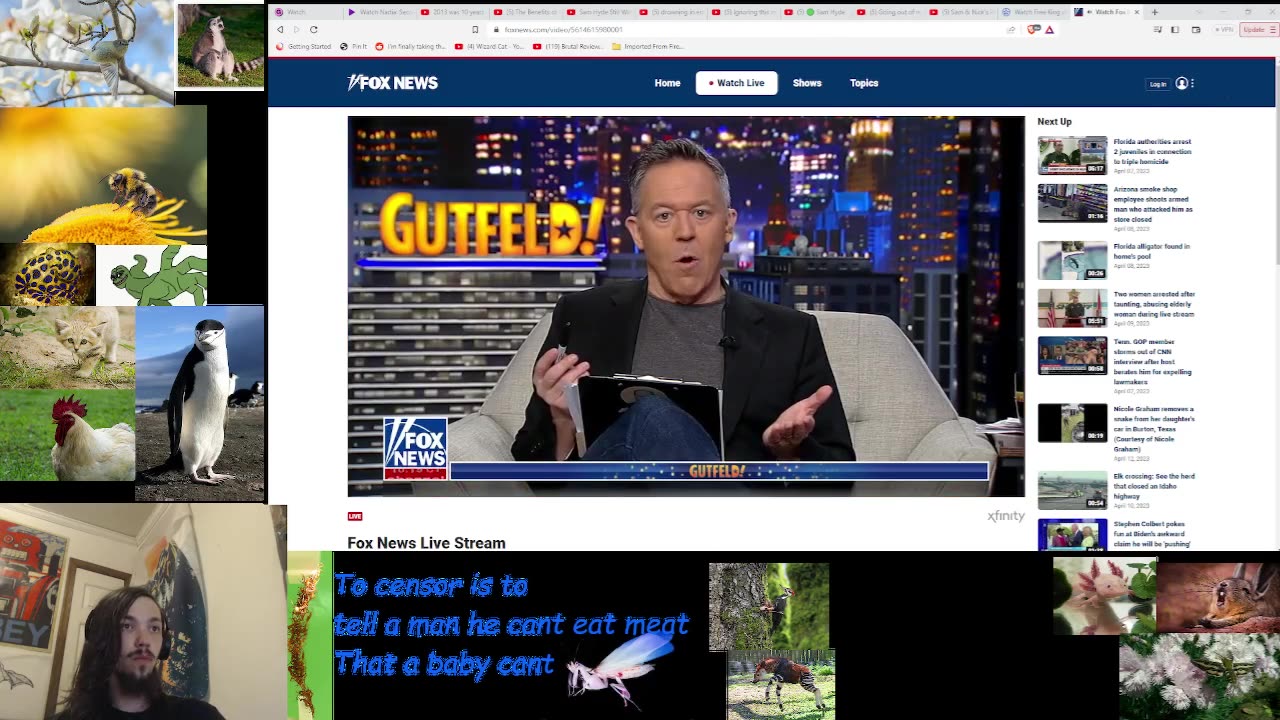
Task: Switch to the 'Watch Nadia Sec...' tab
Action: coord(379,12)
